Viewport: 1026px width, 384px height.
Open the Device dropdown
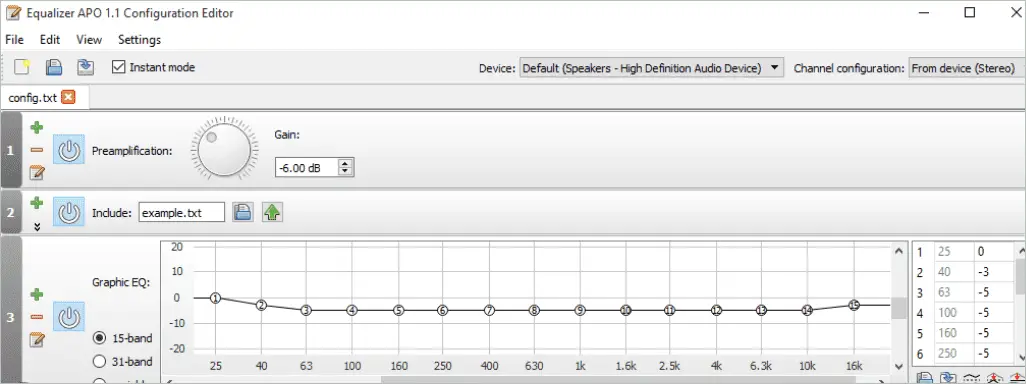(651, 68)
